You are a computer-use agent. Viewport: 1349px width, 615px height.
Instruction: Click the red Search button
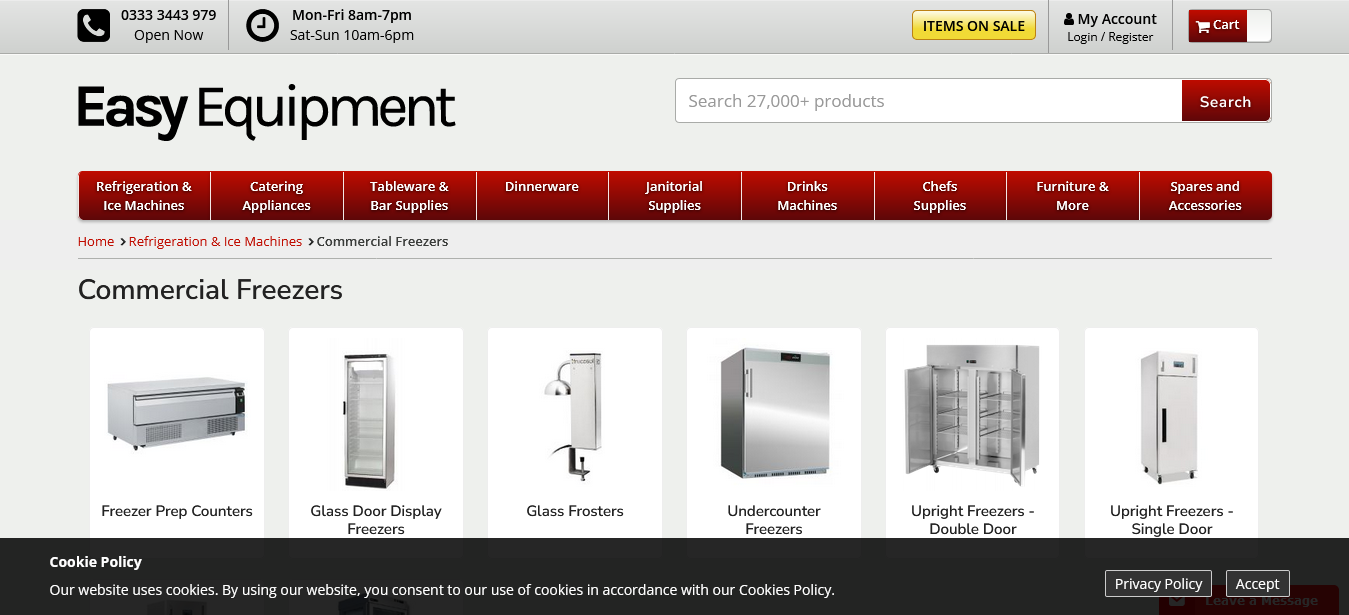[1225, 101]
